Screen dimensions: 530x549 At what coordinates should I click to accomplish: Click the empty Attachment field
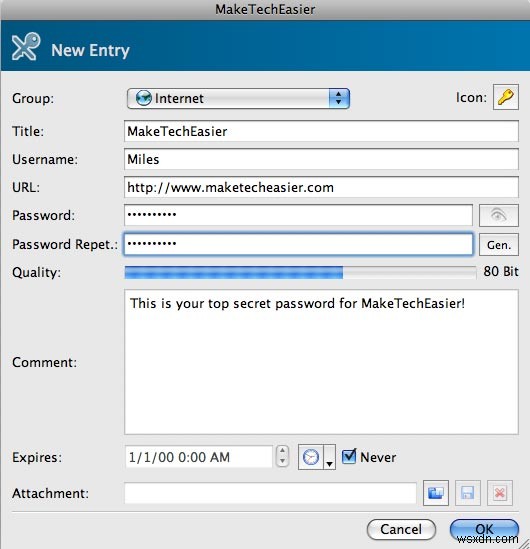click(x=270, y=493)
